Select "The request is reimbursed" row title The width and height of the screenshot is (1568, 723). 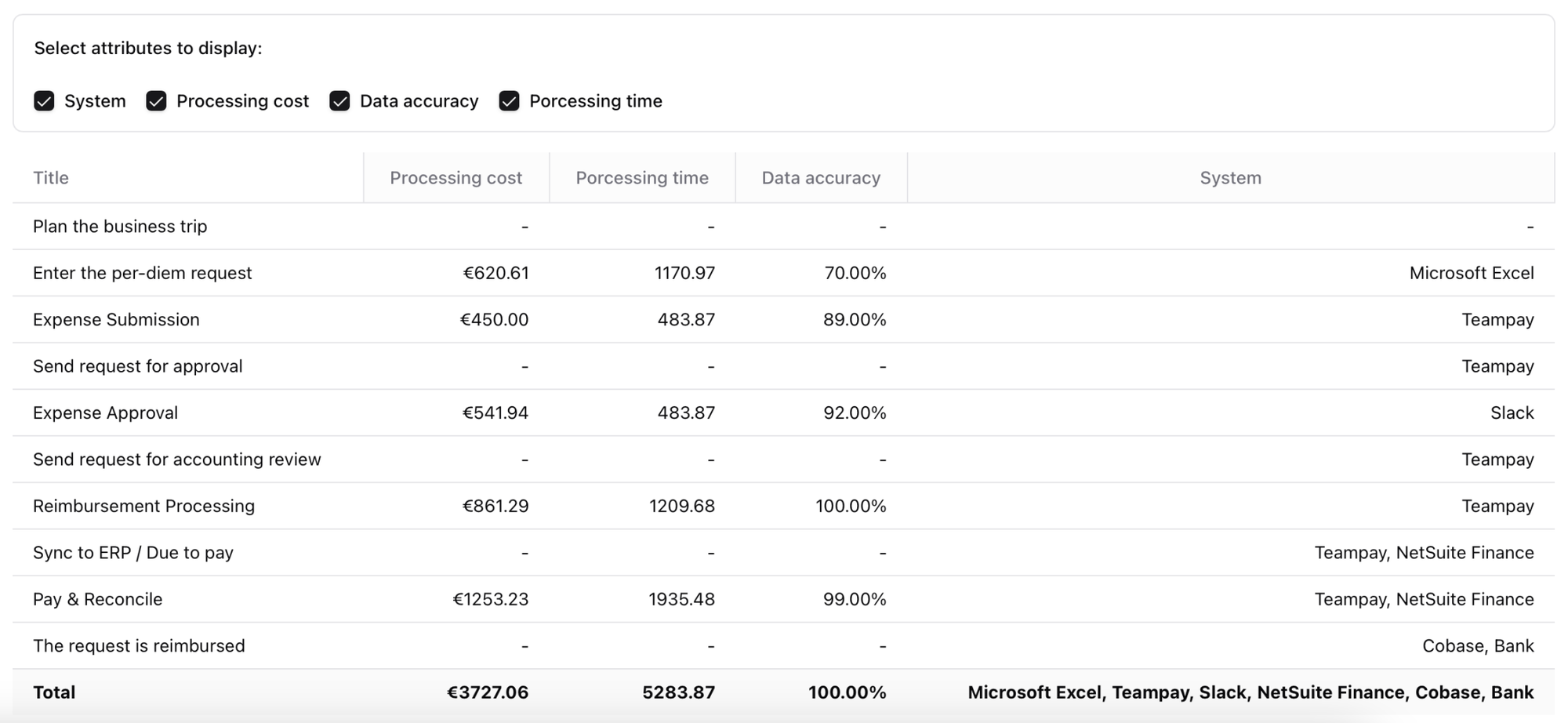pyautogui.click(x=139, y=646)
